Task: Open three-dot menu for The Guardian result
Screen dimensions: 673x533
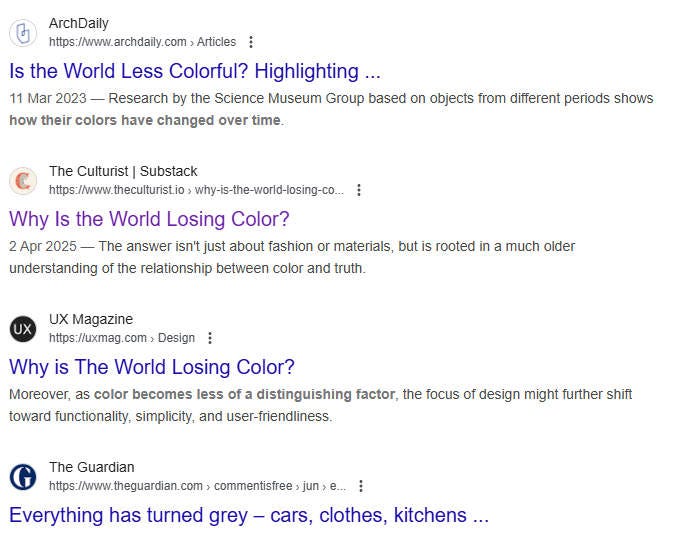Action: [361, 486]
